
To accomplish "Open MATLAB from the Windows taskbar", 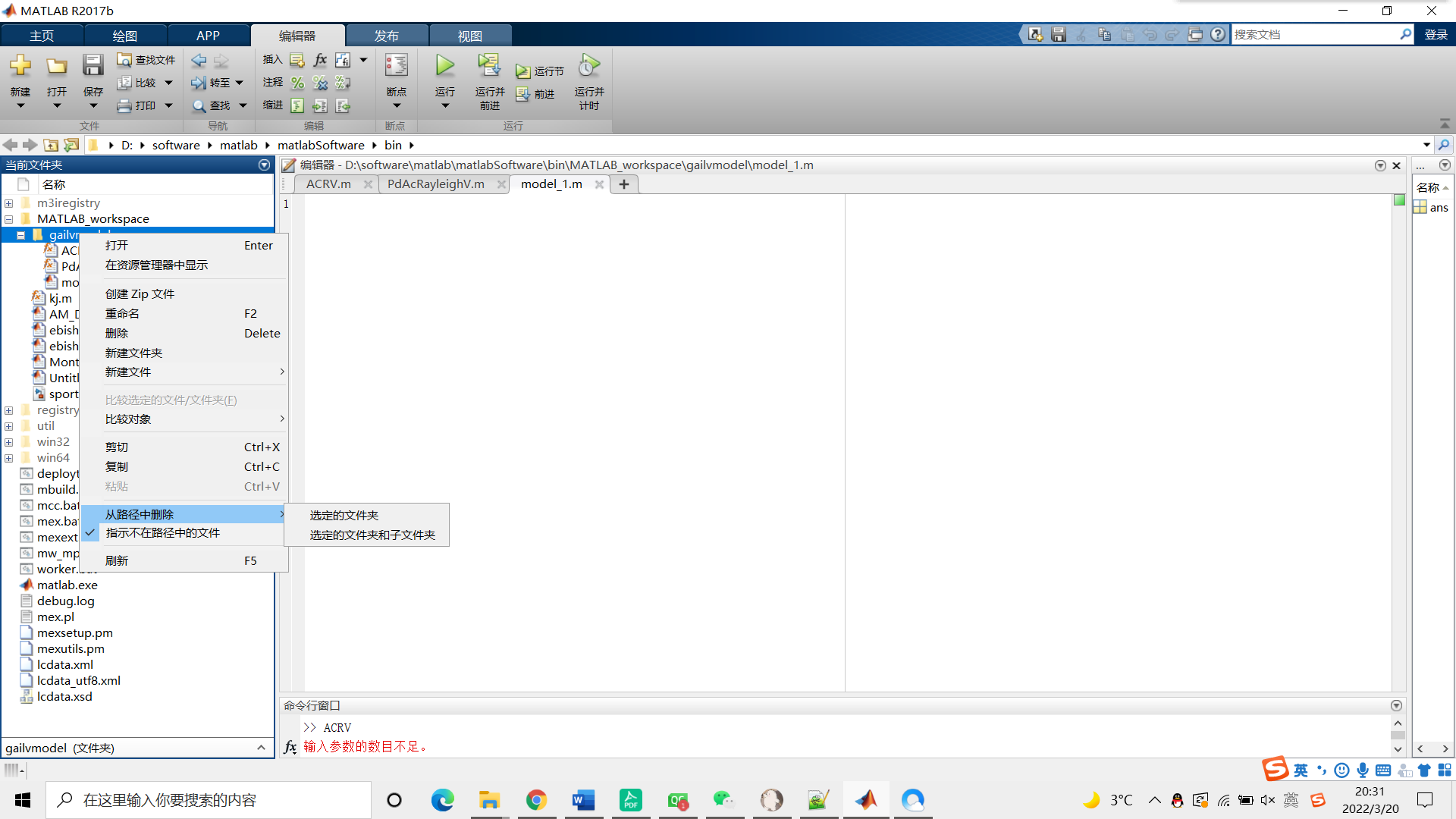I will (x=866, y=800).
